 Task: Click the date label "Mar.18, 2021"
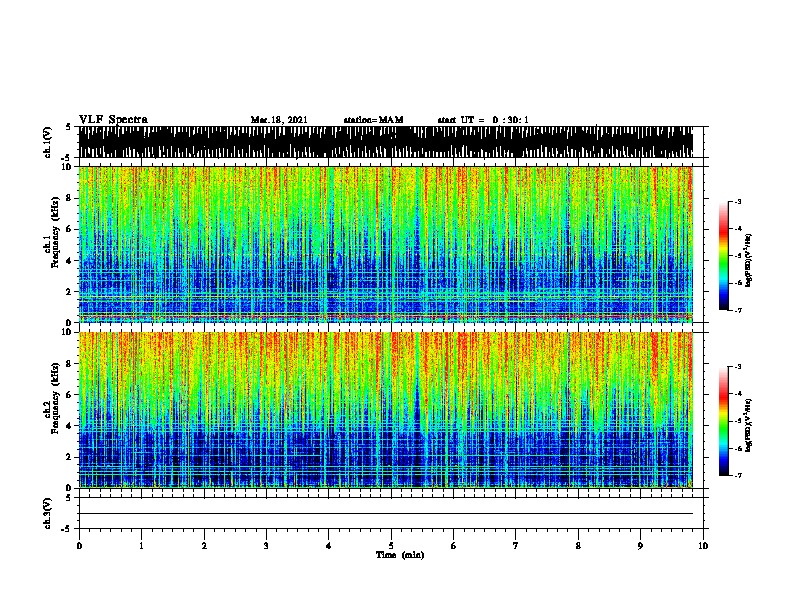[x=279, y=120]
